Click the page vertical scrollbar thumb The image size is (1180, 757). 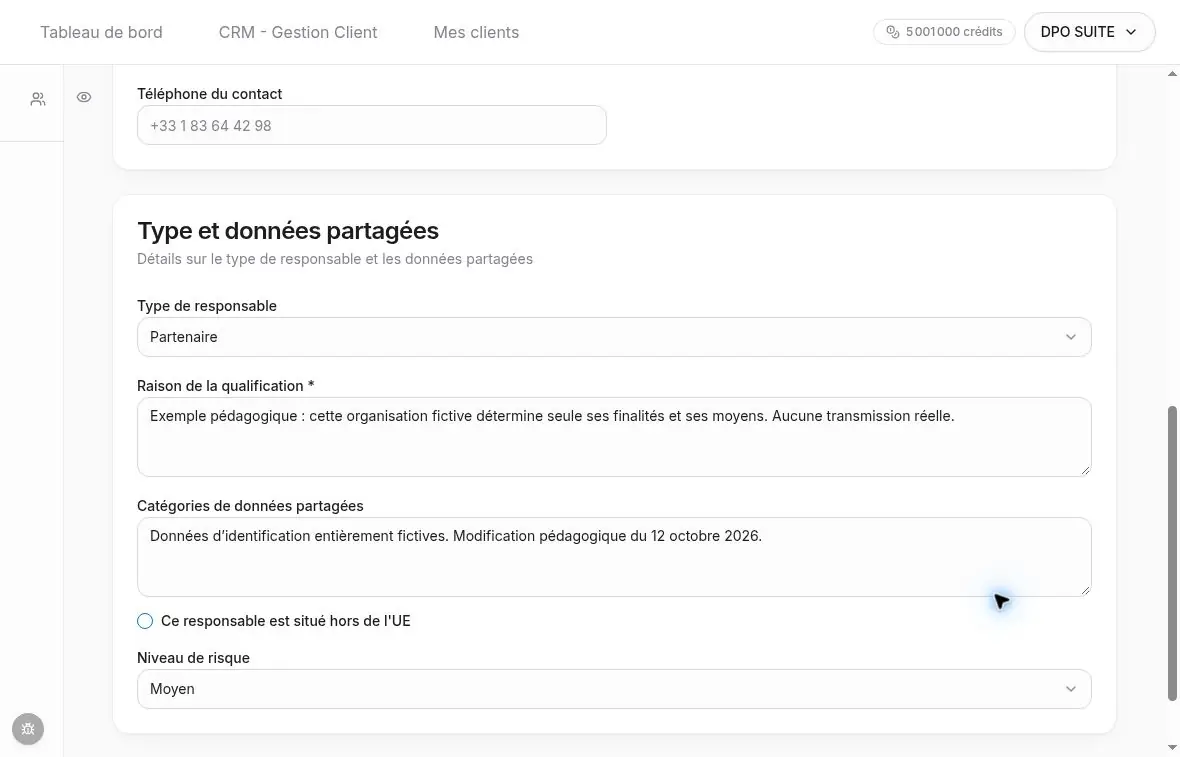(1172, 553)
